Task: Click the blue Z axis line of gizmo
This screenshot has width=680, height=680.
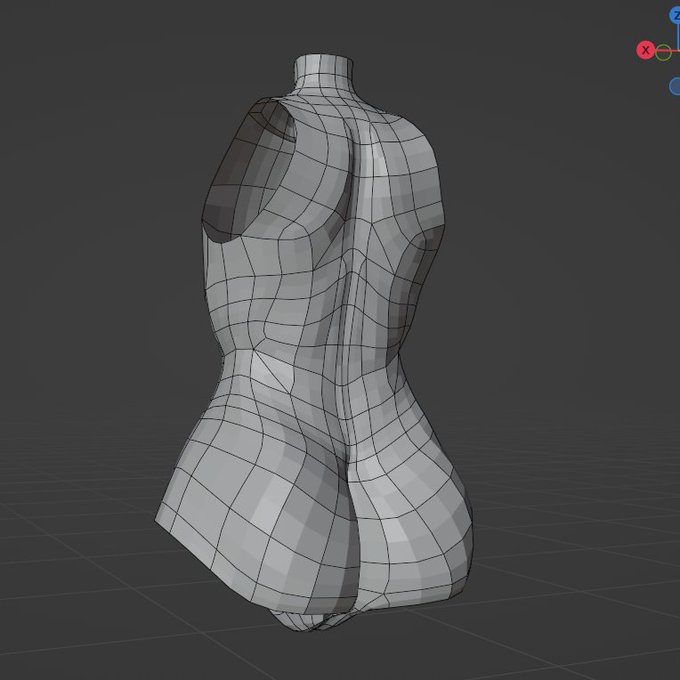Action: pos(677,37)
